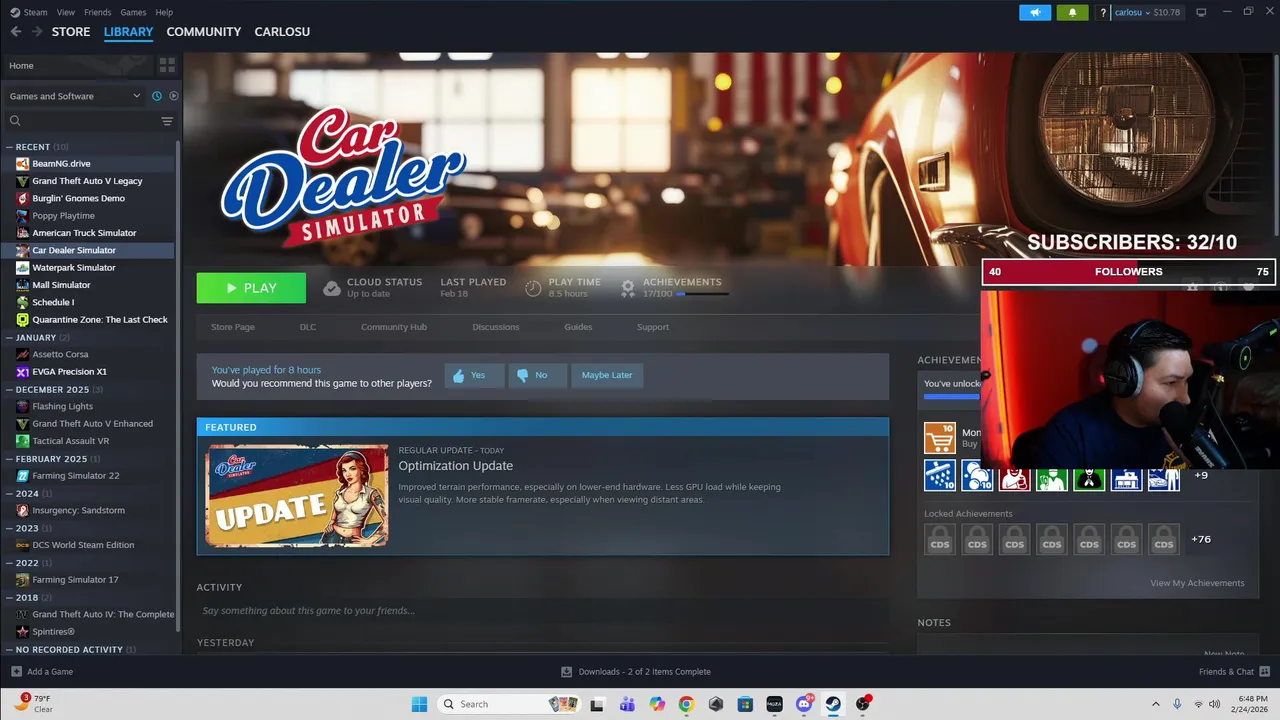
Task: Open the Games and Software dropdown
Action: click(75, 96)
